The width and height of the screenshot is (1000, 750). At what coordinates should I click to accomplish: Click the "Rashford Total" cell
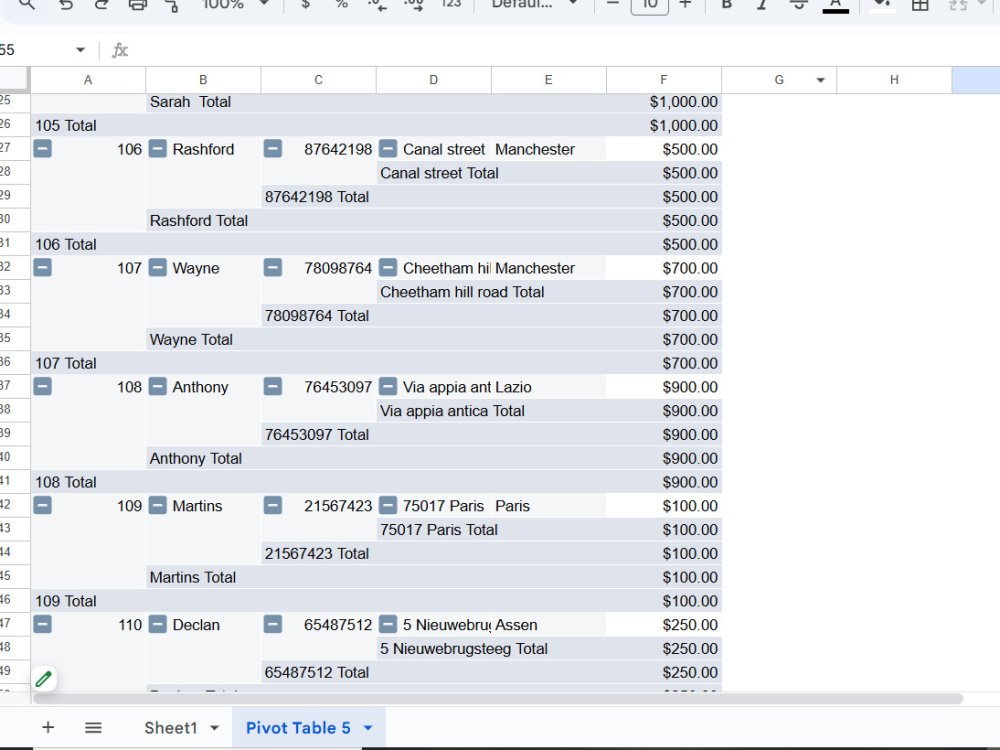[x=203, y=221]
